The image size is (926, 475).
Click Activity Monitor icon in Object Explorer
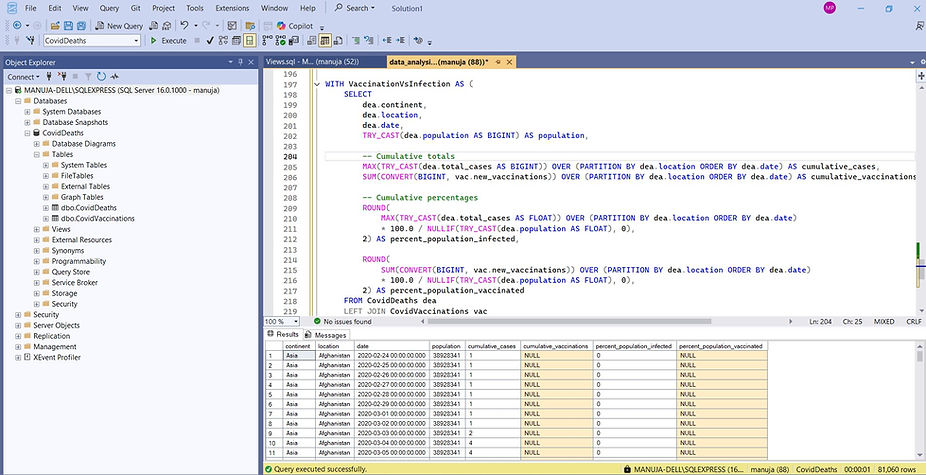click(113, 76)
